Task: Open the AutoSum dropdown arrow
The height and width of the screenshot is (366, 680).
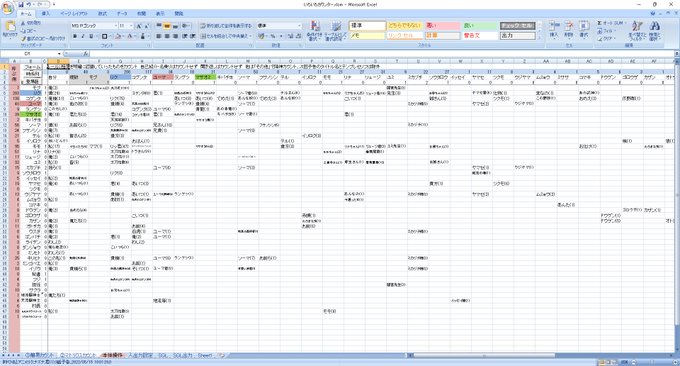Action: coord(626,23)
